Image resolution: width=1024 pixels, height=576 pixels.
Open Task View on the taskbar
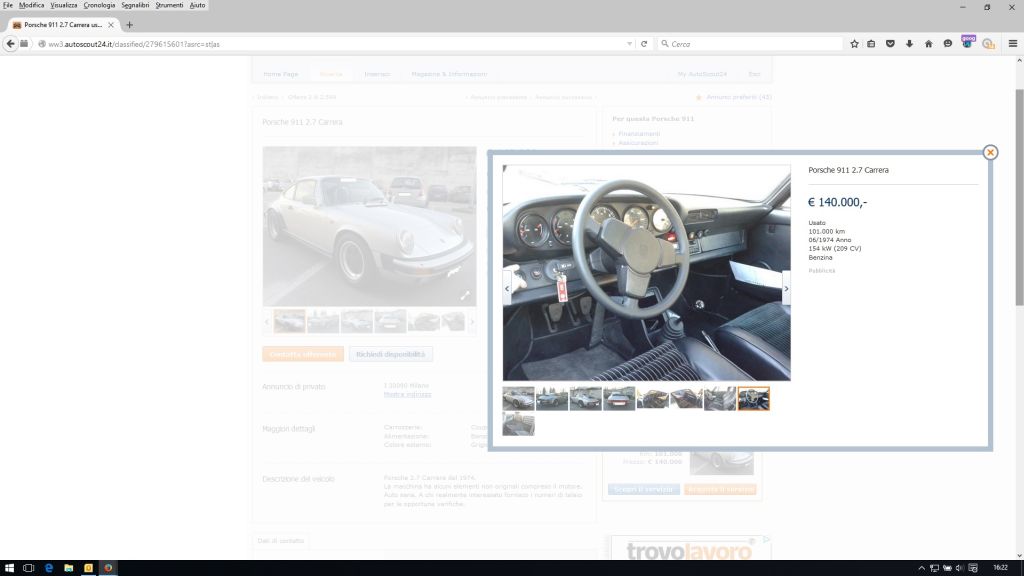(28, 568)
